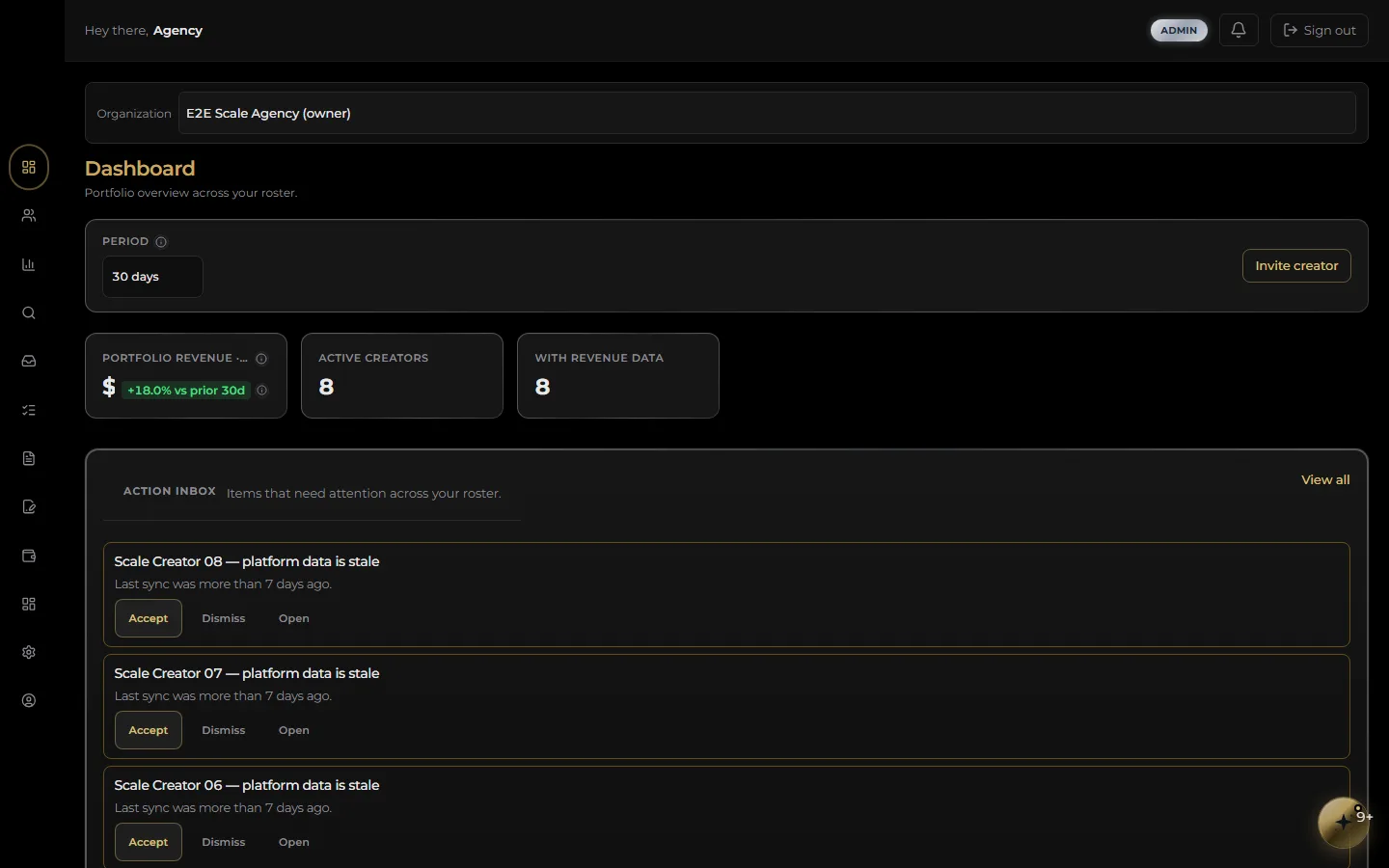Click info icon next to Portfolio Revenue title
Image resolution: width=1389 pixels, height=868 pixels.
(x=261, y=359)
